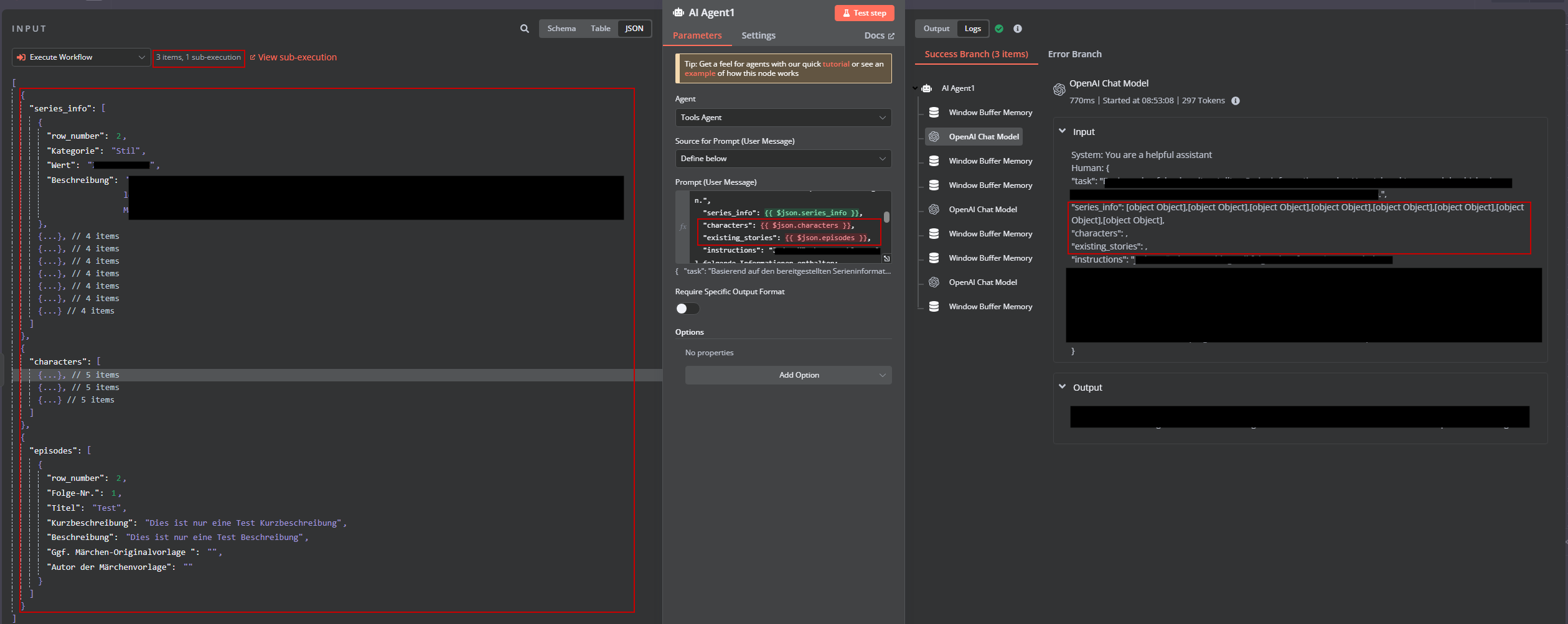1568x624 pixels.
Task: Switch input view to Schema
Action: coord(561,29)
